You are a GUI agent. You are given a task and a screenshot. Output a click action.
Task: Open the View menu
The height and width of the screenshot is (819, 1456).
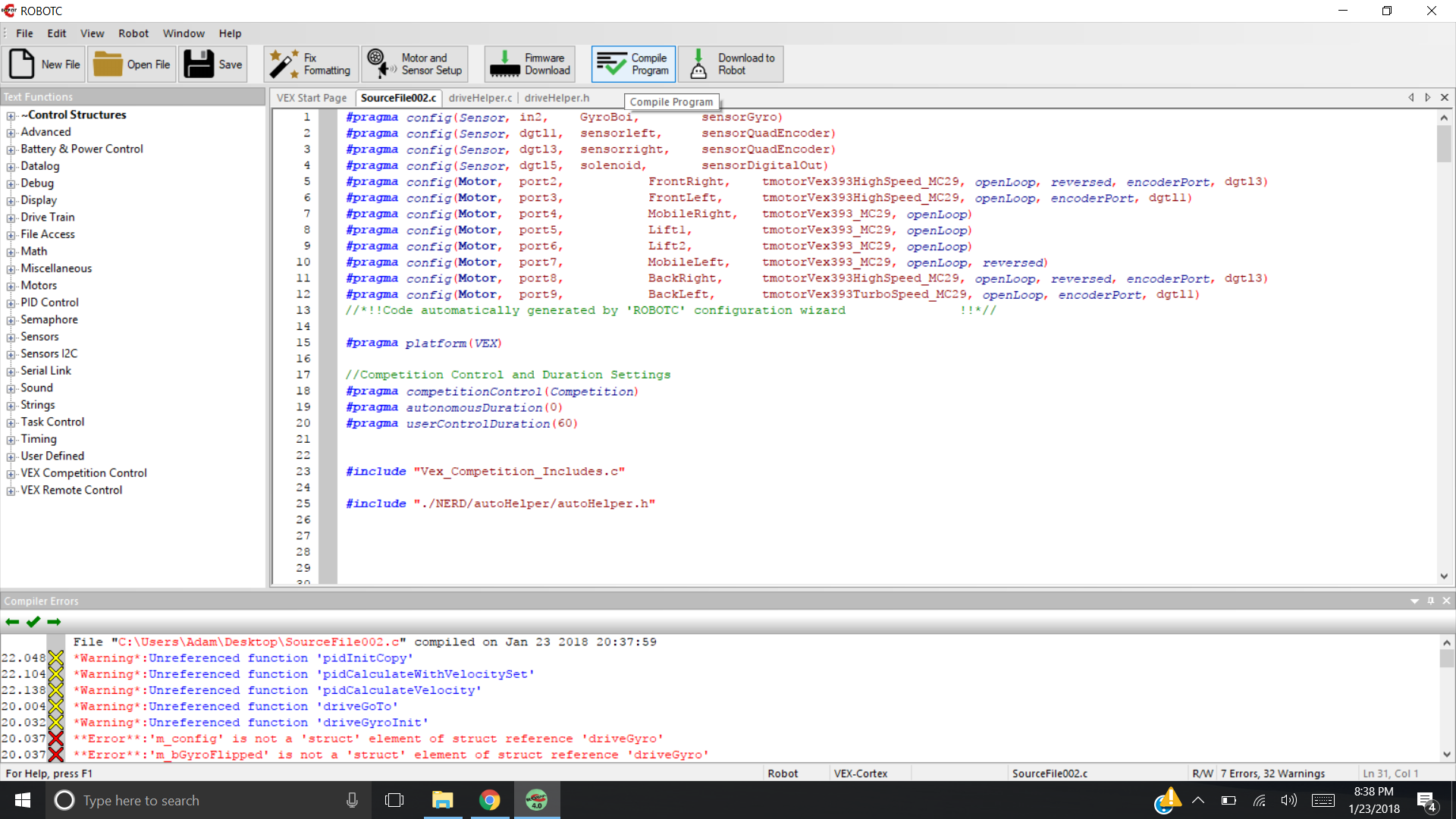[x=93, y=33]
